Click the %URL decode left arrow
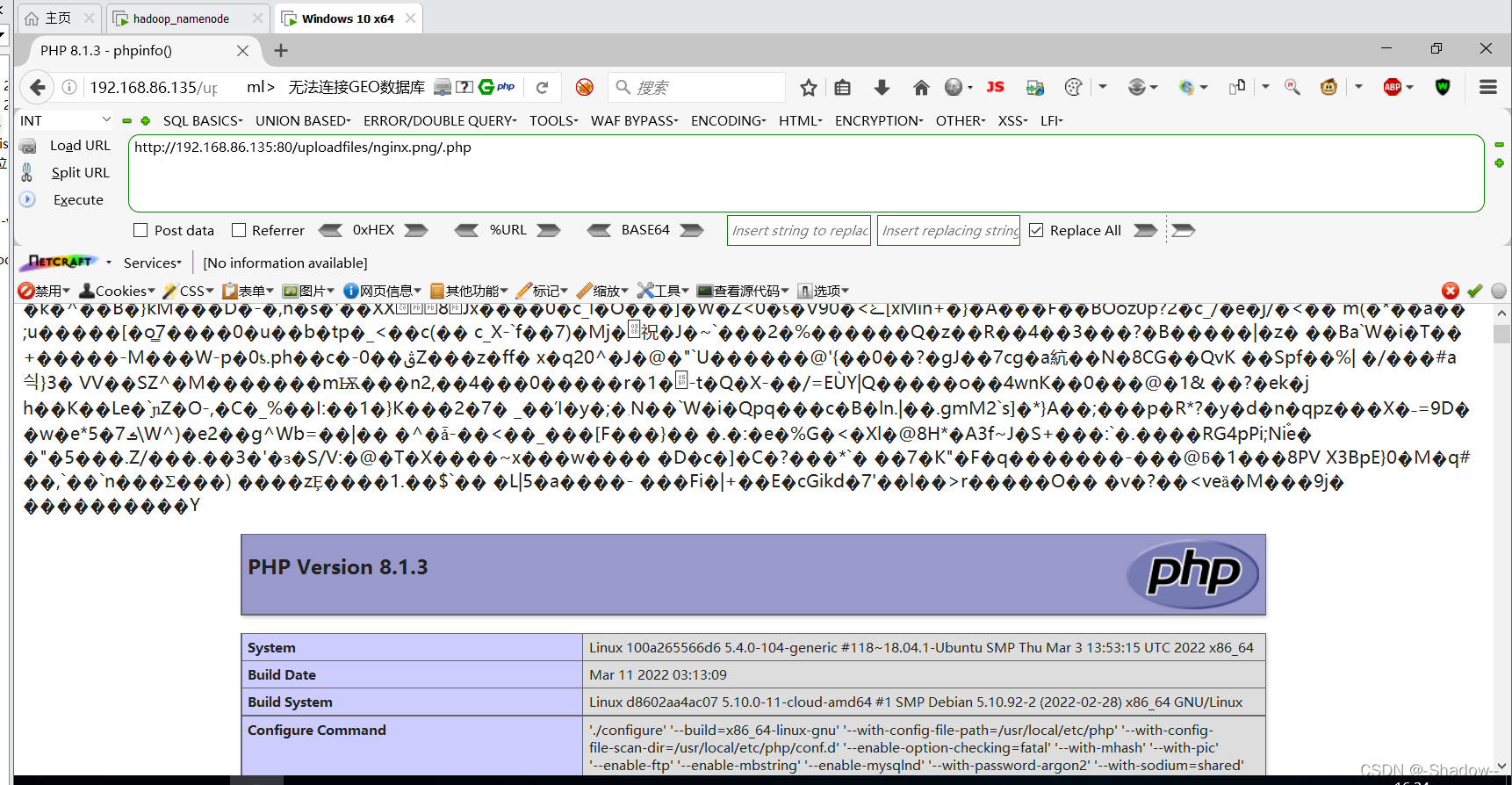 click(x=466, y=230)
